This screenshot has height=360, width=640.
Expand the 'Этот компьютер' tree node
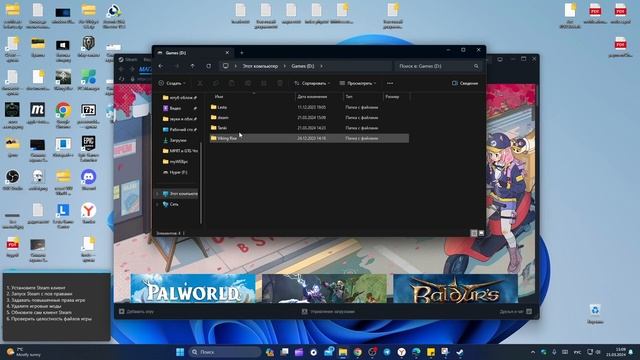coord(157,193)
